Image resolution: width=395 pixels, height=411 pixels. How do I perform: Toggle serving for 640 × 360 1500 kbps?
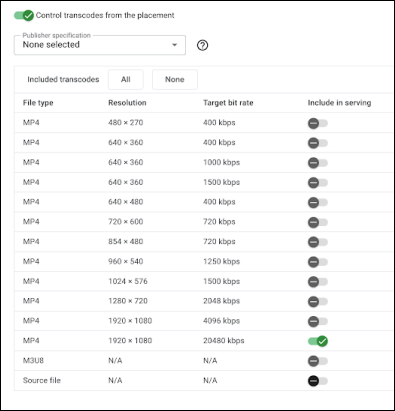[x=318, y=183]
